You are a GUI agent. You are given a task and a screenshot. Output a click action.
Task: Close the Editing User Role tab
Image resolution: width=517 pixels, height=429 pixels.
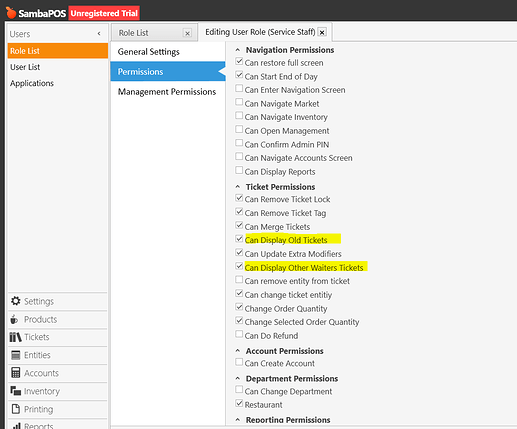[x=322, y=32]
